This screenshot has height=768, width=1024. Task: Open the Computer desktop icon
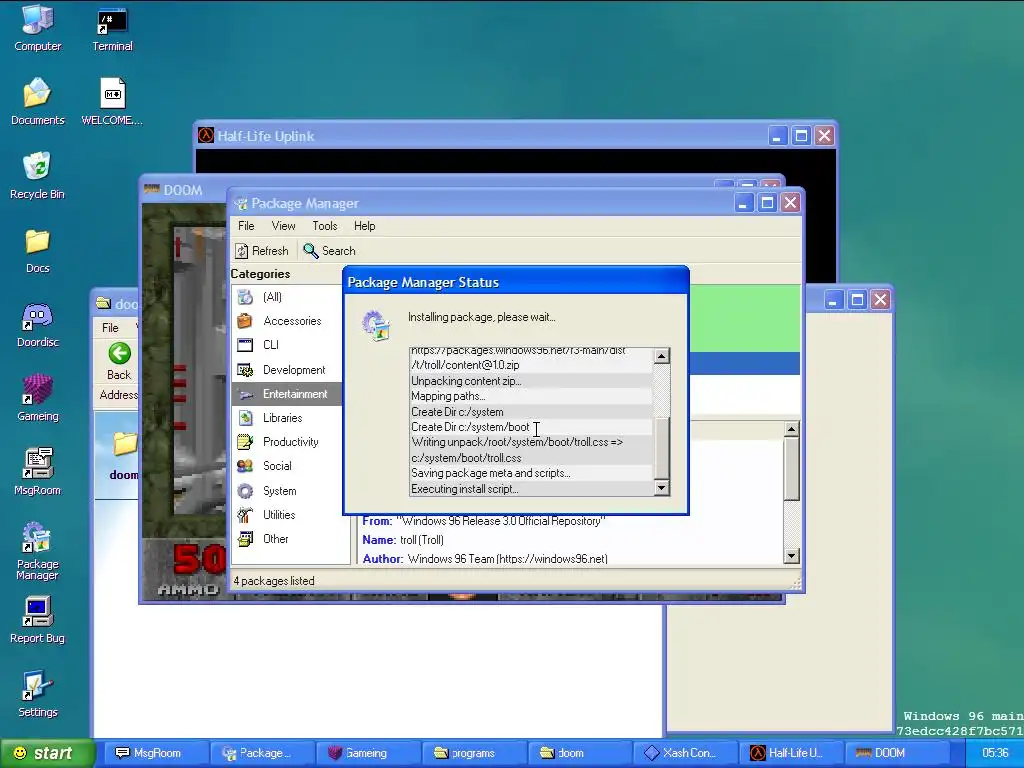(x=37, y=28)
